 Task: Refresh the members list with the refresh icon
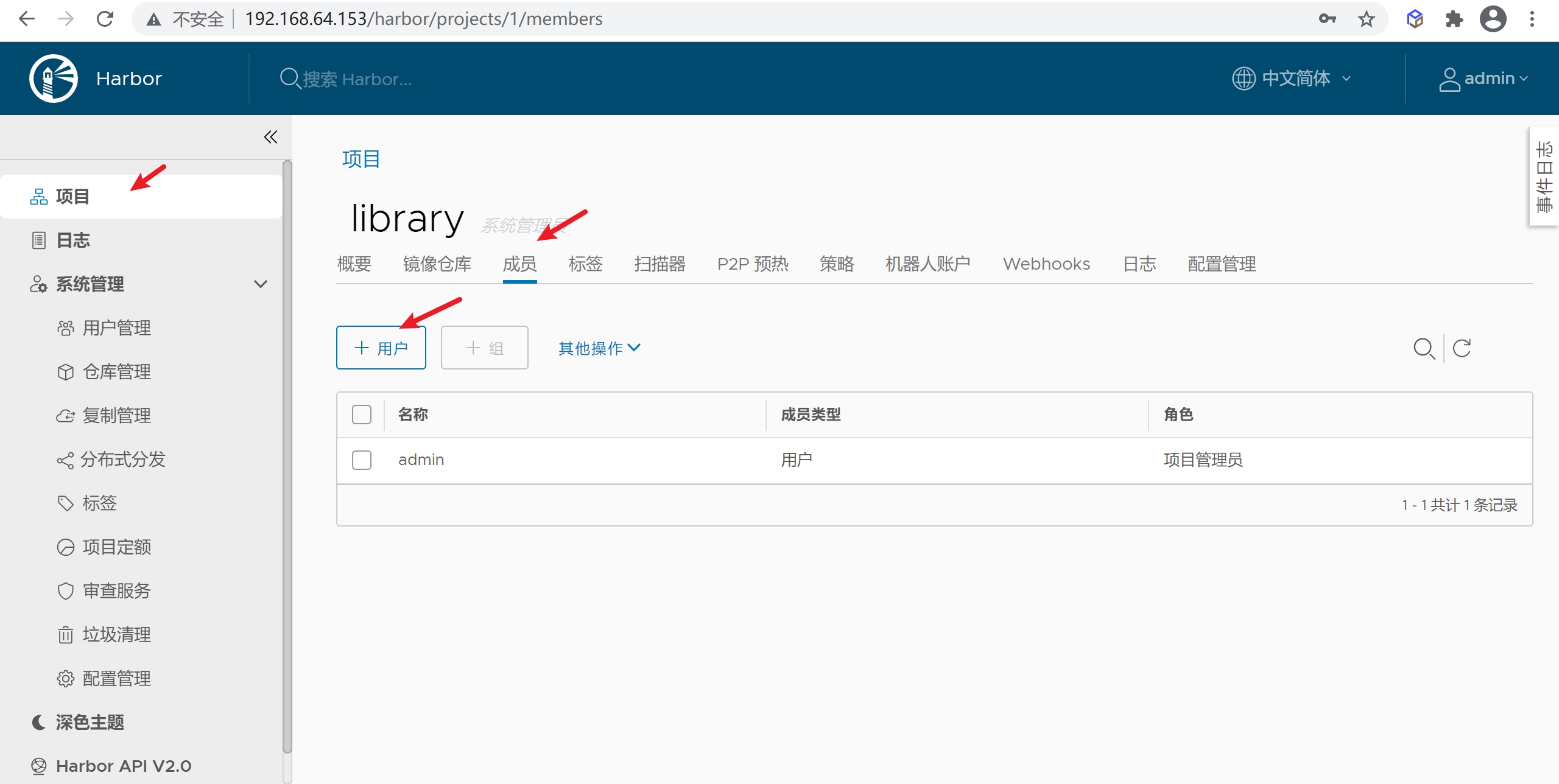click(x=1462, y=348)
